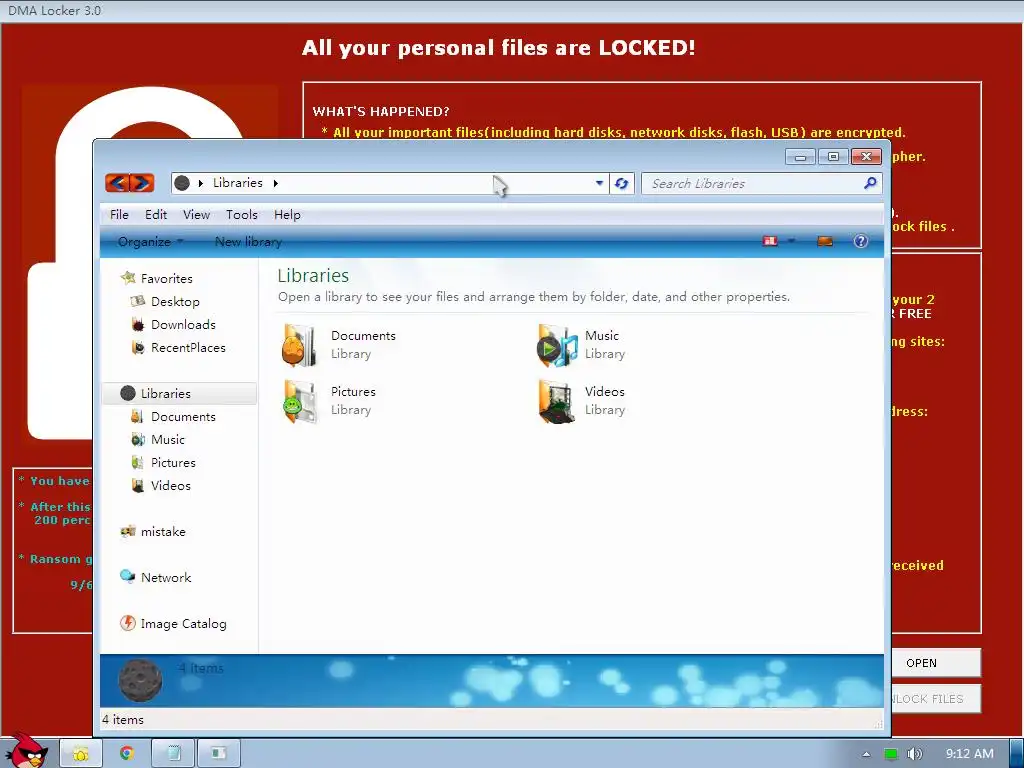
Task: Expand root arrow before Libraries in address bar
Action: [x=200, y=184]
